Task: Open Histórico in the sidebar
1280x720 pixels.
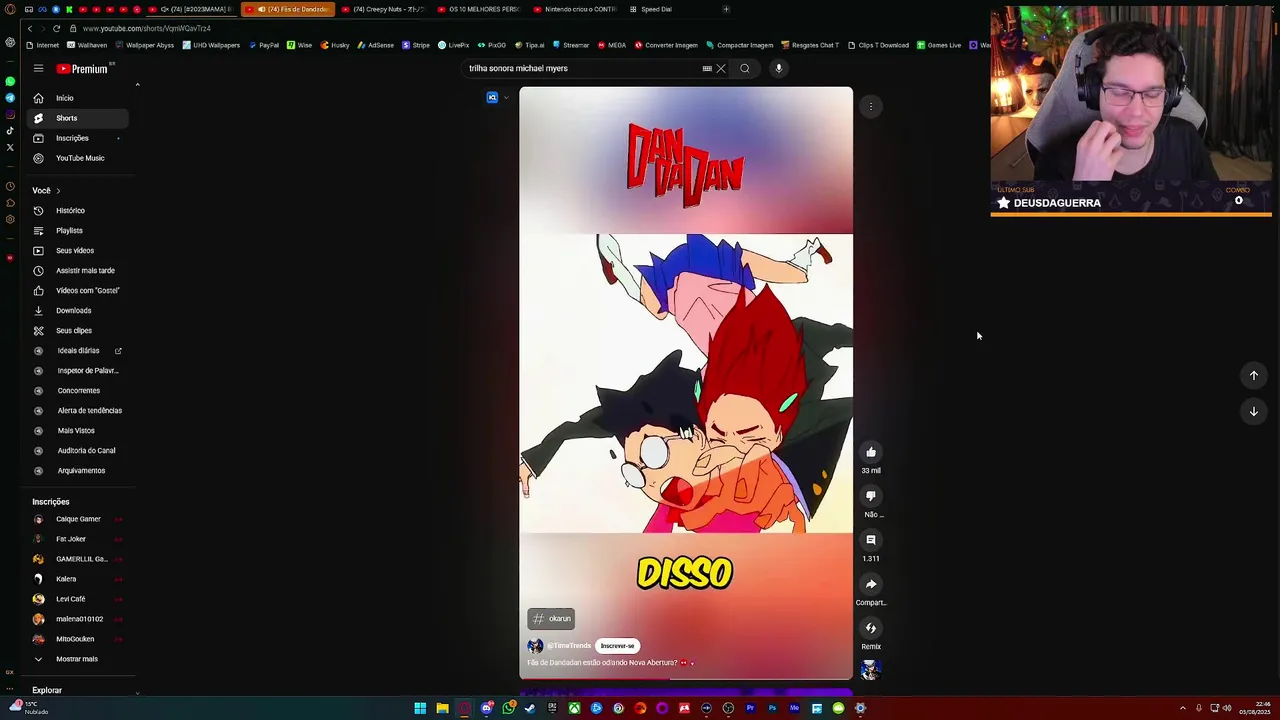Action: coord(78,211)
